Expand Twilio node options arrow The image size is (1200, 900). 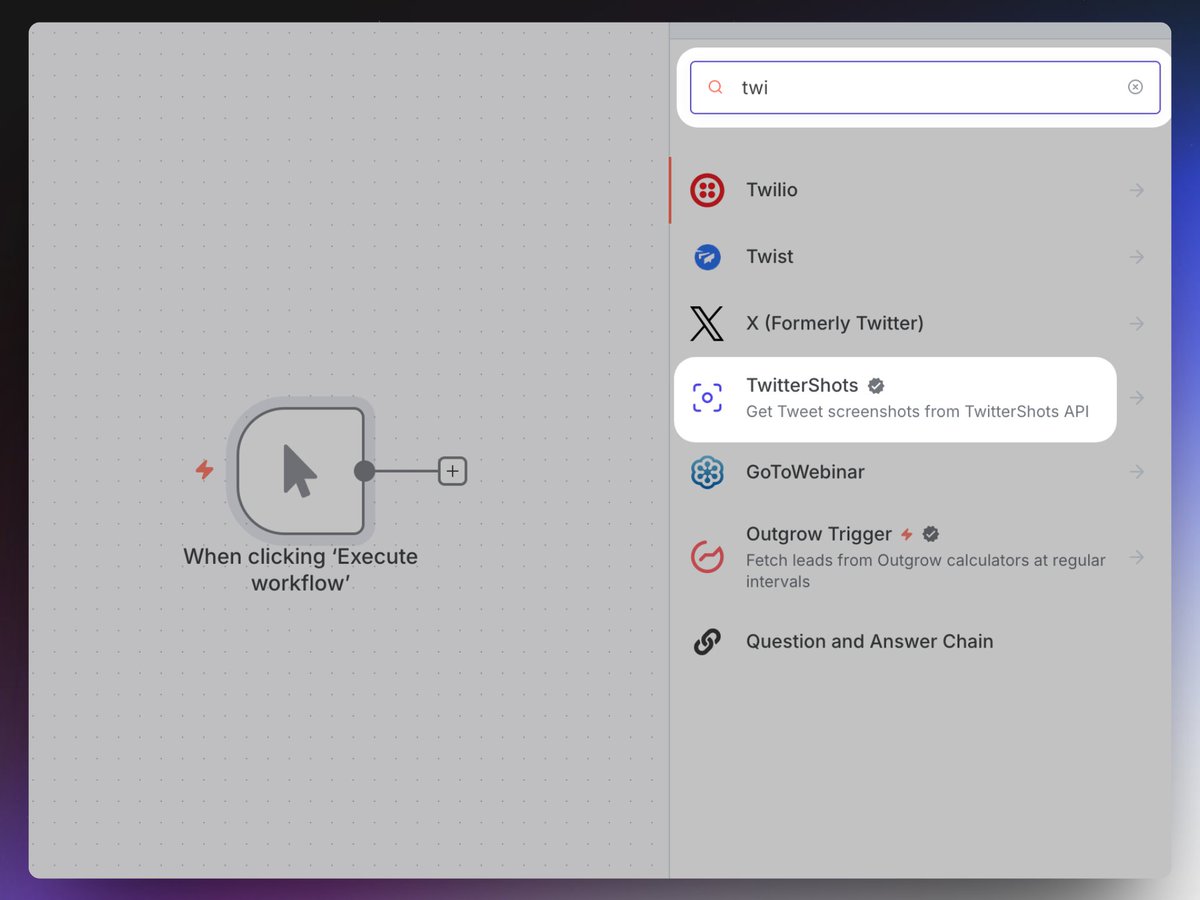[1136, 190]
